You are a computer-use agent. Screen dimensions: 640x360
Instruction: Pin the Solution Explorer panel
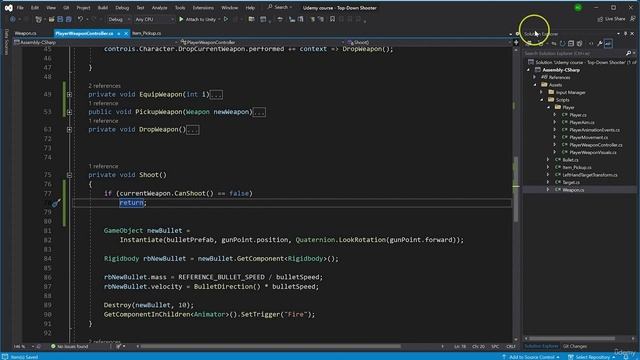[625, 33]
